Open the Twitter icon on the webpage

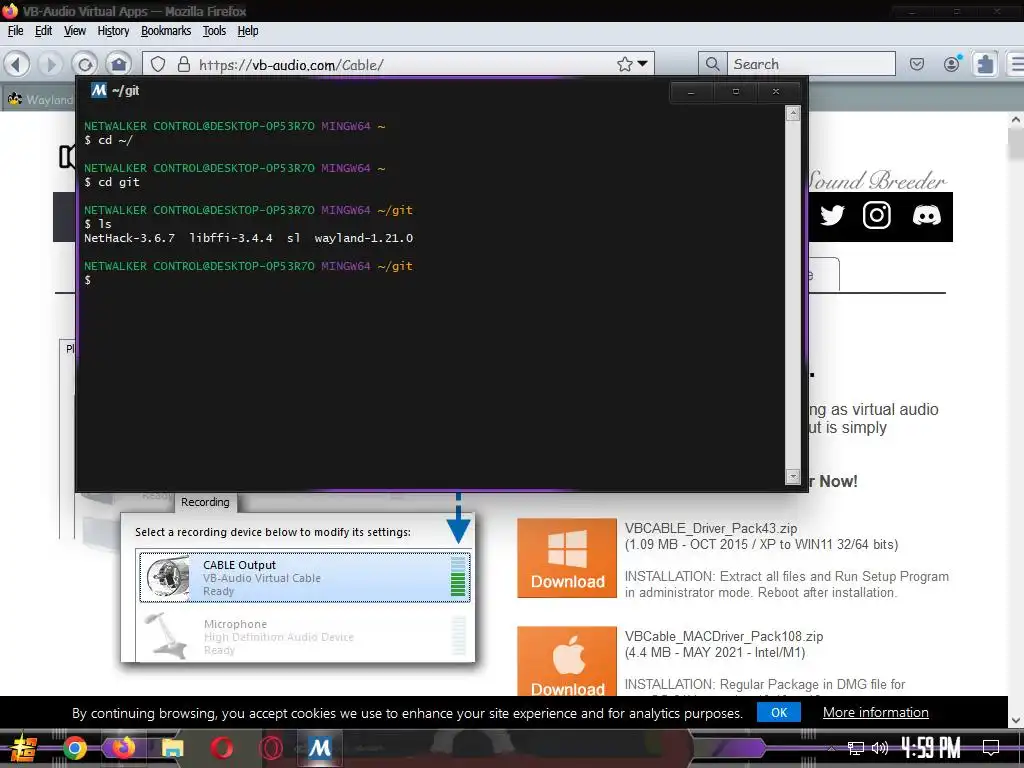tap(832, 215)
